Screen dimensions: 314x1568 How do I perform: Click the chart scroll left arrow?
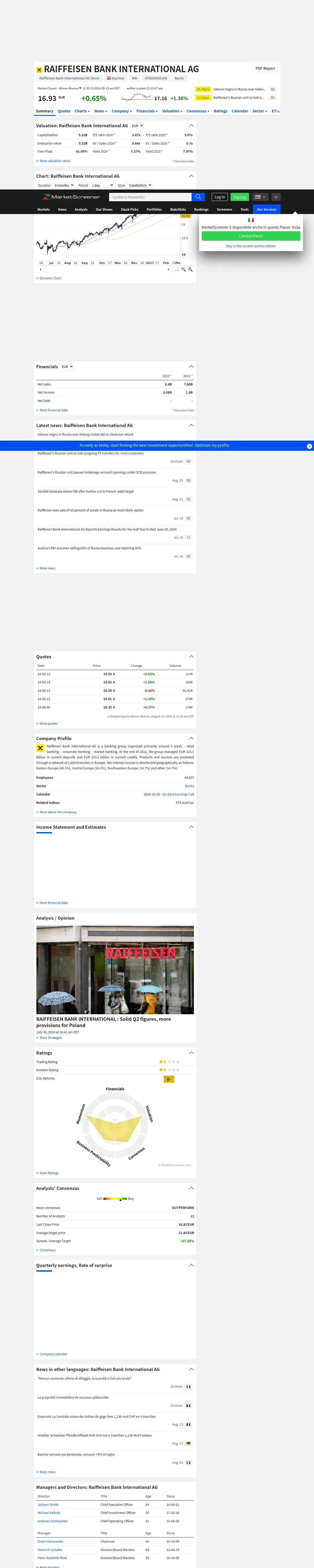pos(40,269)
